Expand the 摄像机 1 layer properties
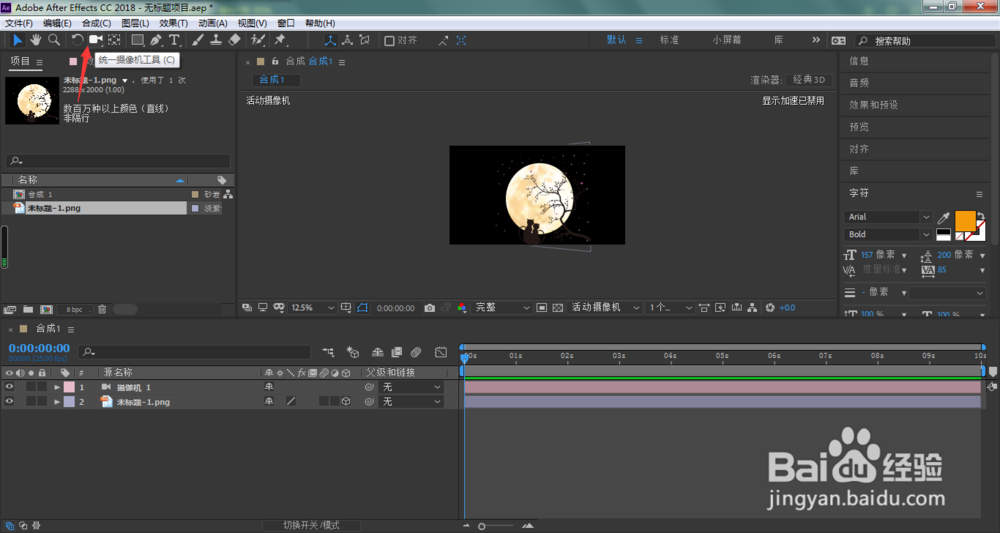The height and width of the screenshot is (533, 1000). (x=57, y=387)
